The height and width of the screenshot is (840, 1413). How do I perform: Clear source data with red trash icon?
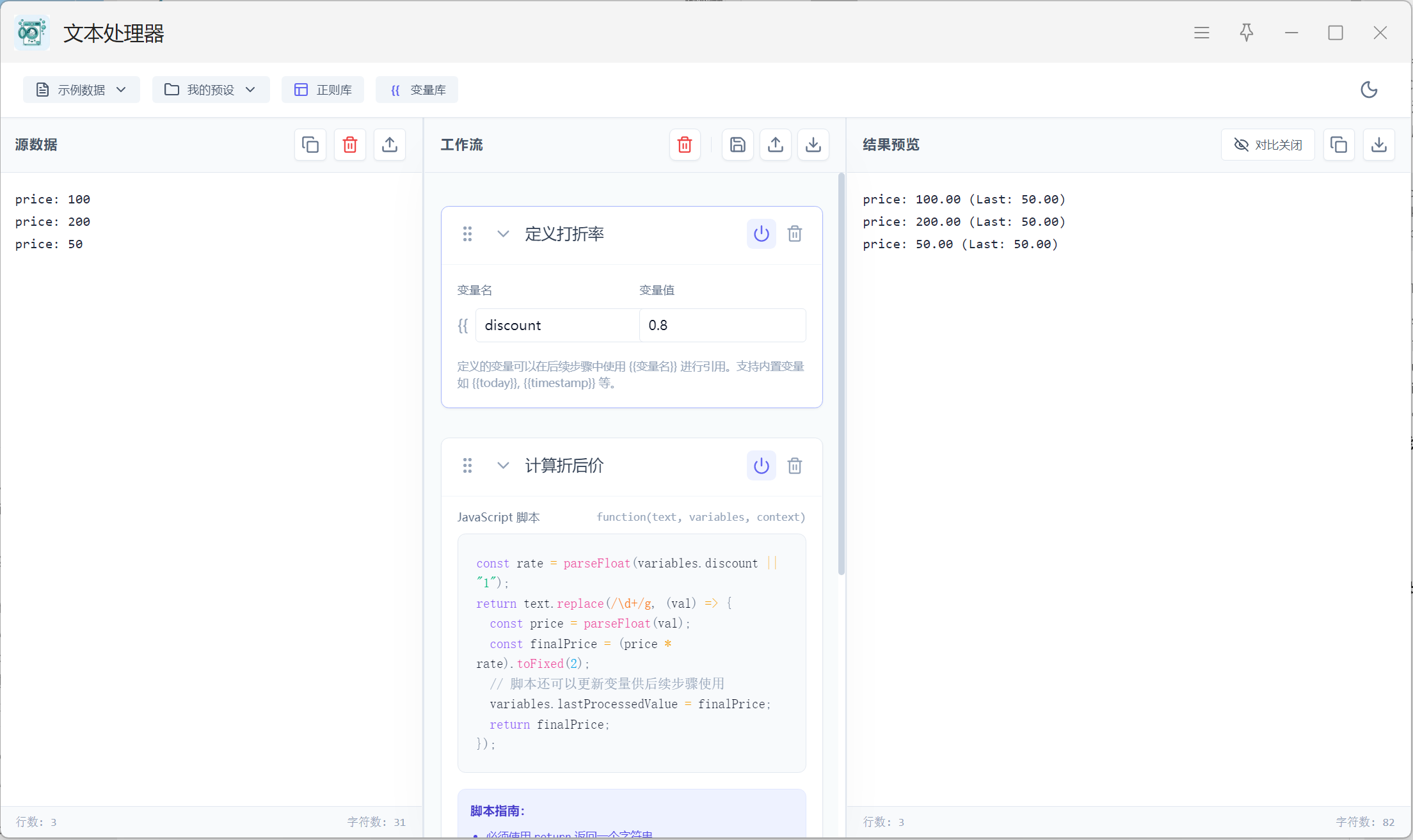(350, 145)
